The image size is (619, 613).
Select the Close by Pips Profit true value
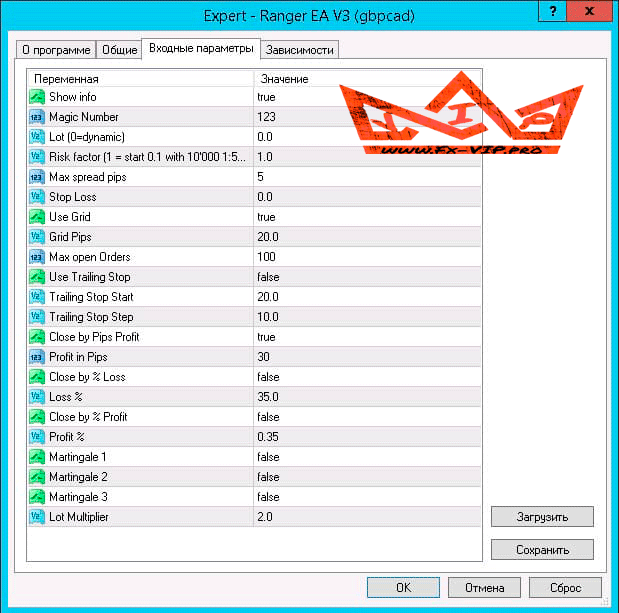[x=266, y=337]
